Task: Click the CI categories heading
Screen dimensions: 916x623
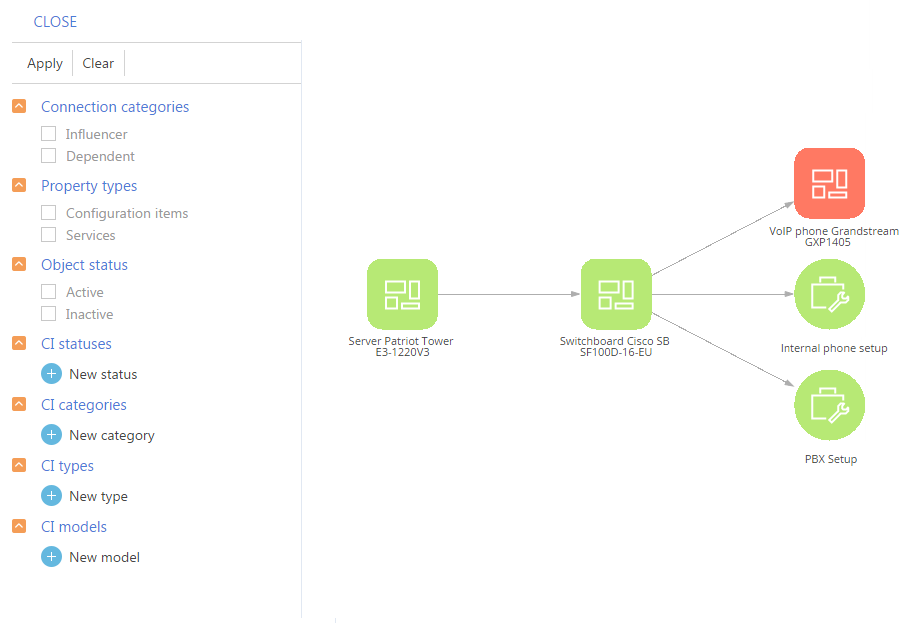Action: (84, 405)
